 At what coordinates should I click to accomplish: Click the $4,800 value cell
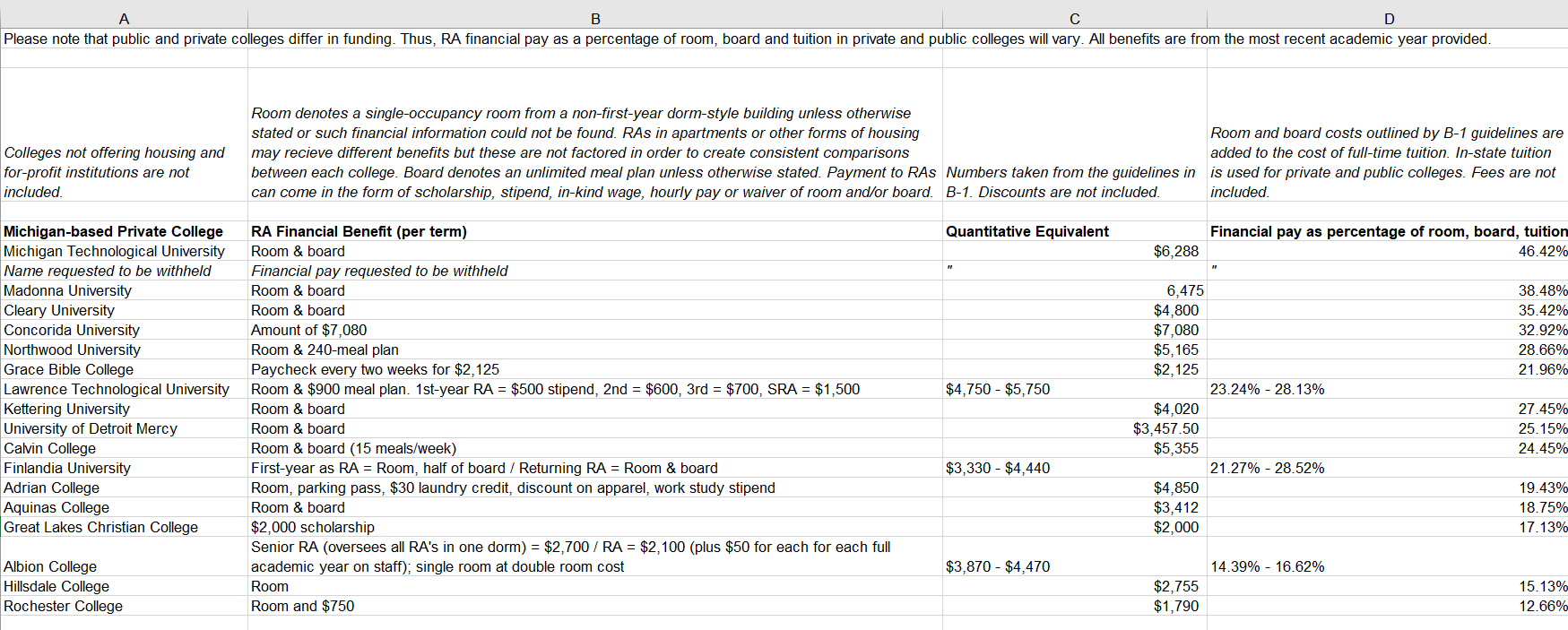1075,310
